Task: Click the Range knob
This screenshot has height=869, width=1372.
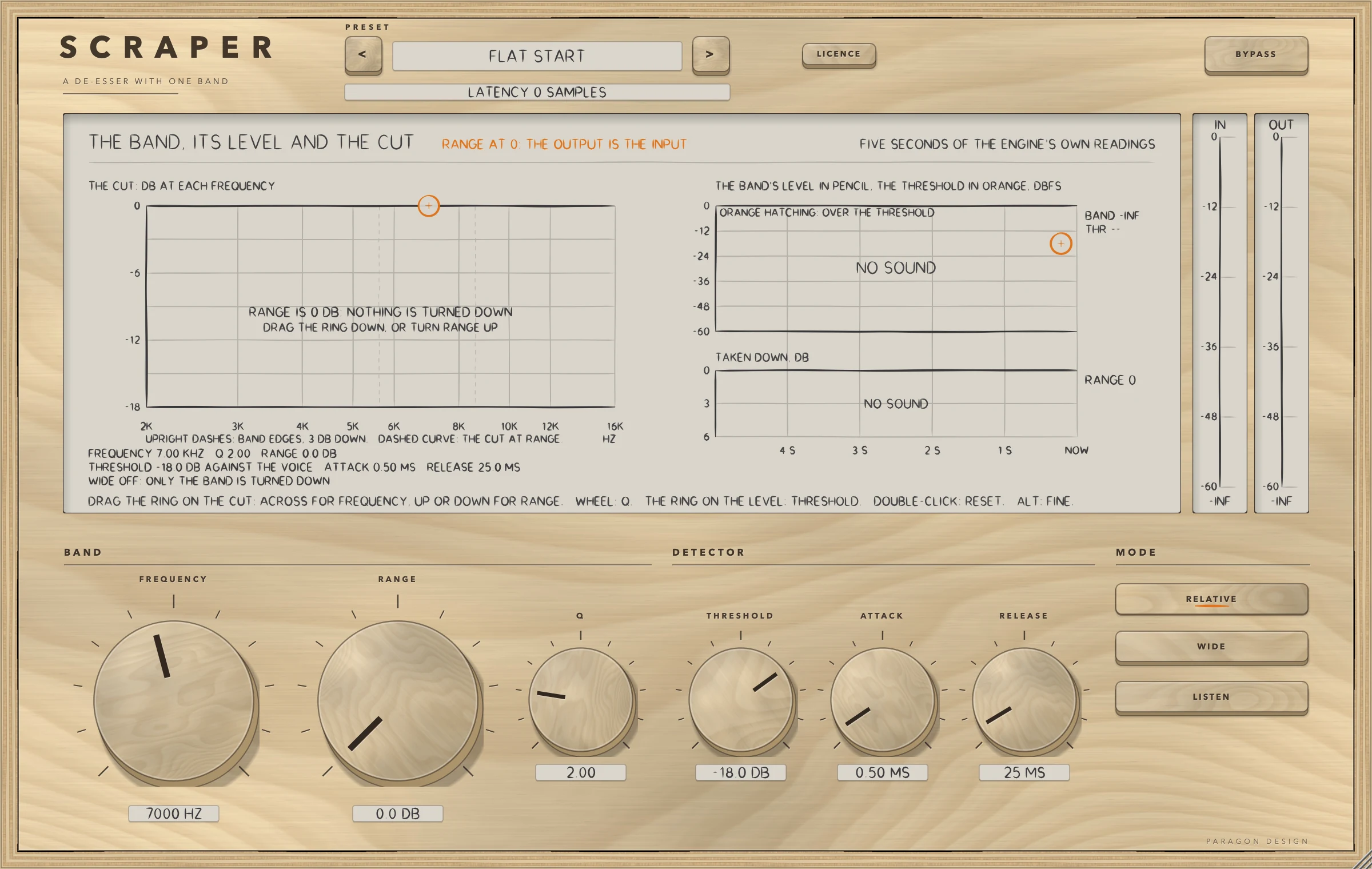Action: coord(398,701)
